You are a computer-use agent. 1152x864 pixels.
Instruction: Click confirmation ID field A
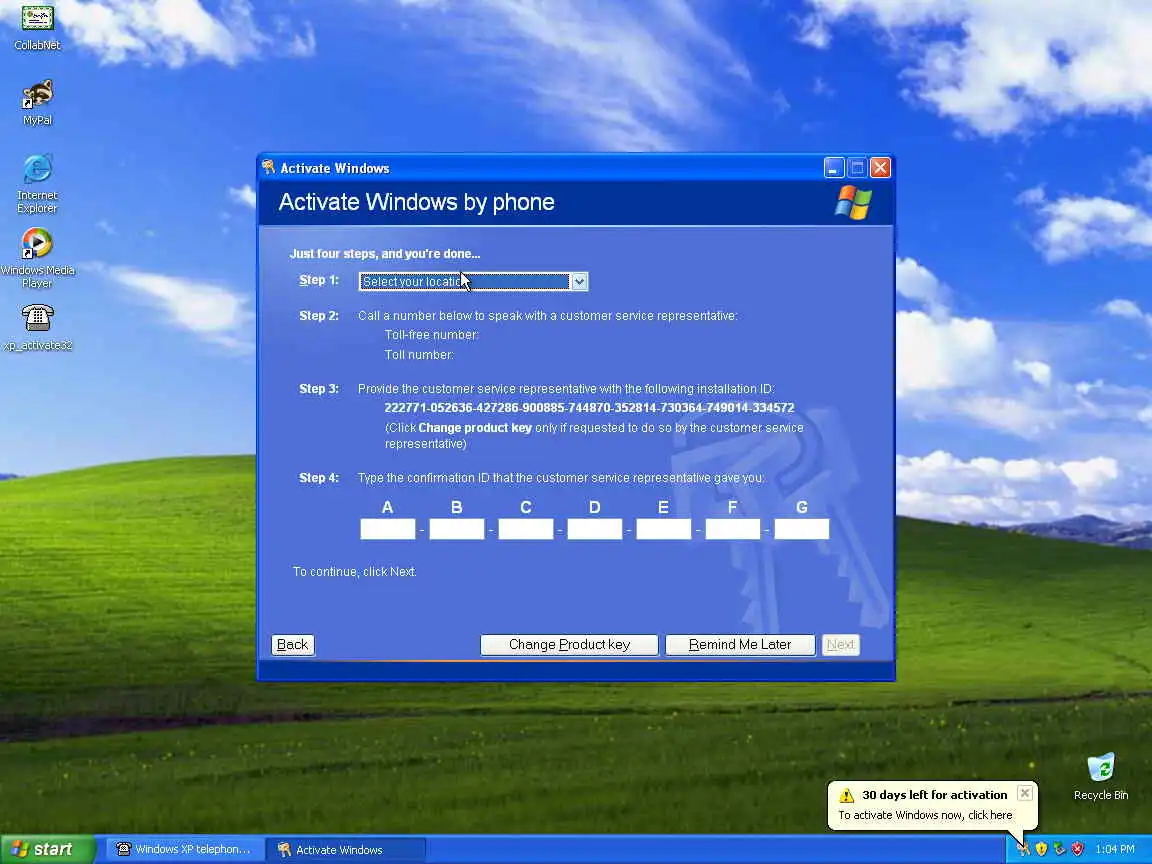(x=388, y=529)
